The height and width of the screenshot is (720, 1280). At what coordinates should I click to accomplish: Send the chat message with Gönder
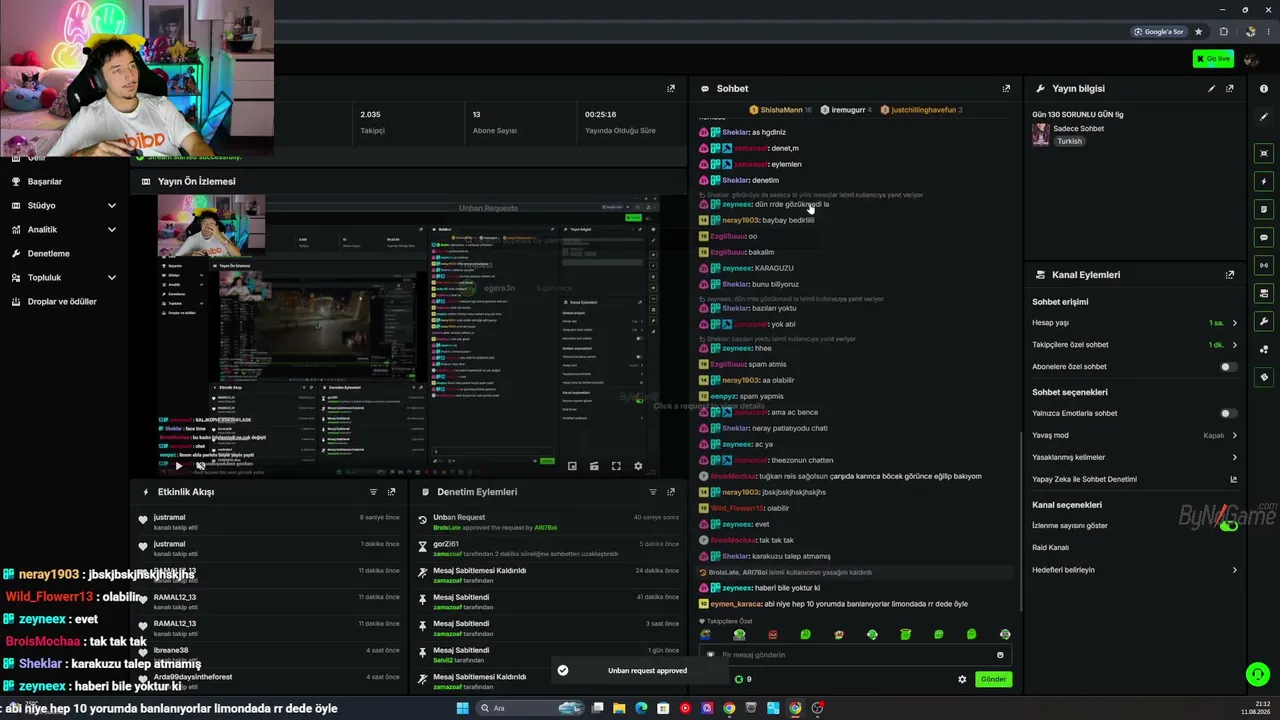pos(993,679)
